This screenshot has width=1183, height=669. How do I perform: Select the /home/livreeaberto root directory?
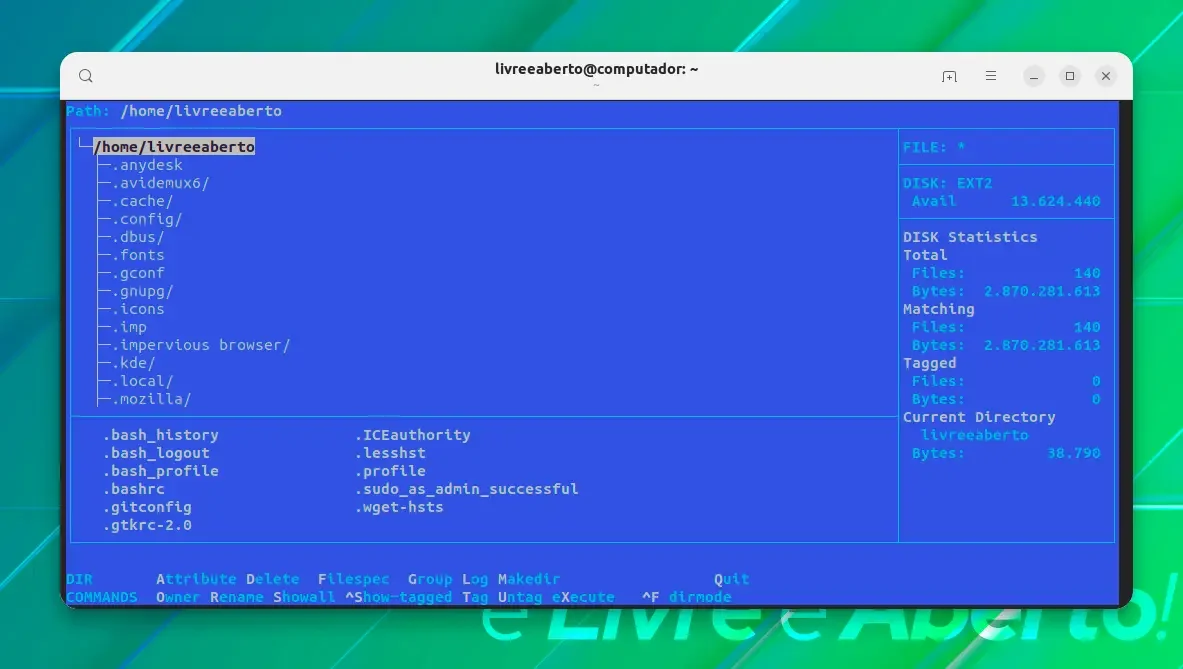point(174,146)
